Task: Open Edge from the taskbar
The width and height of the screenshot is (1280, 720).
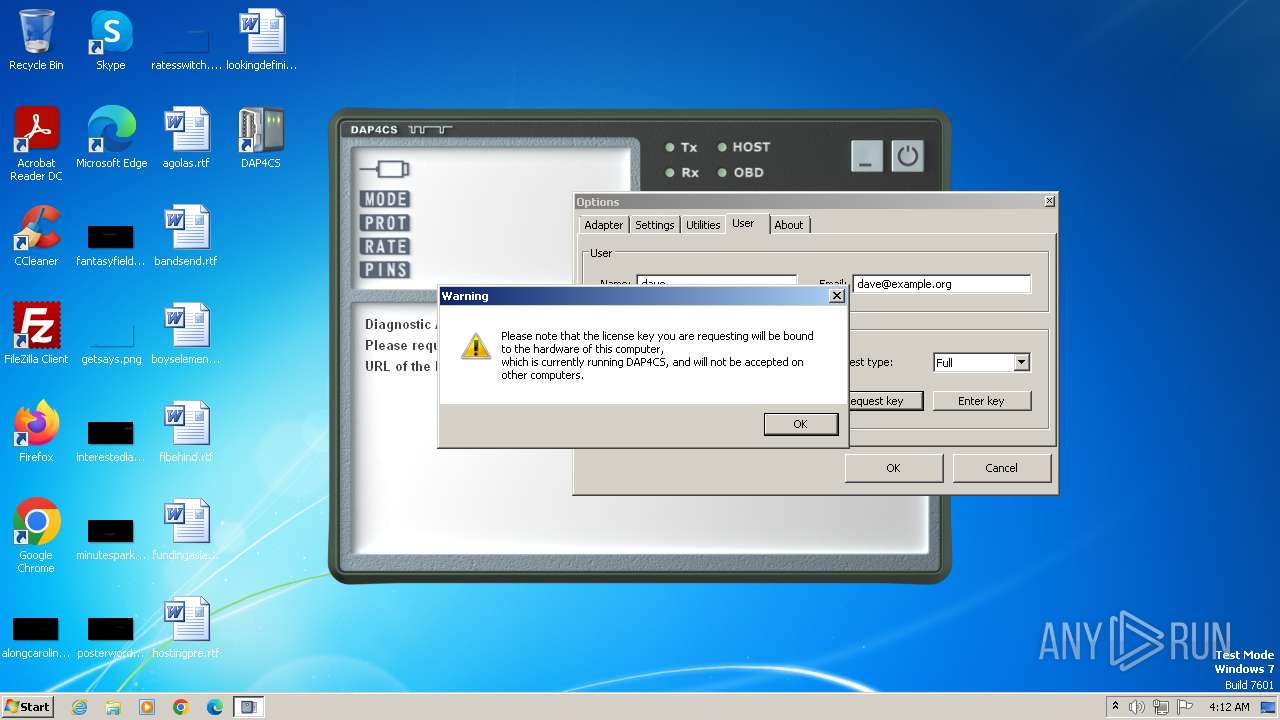Action: click(x=215, y=707)
